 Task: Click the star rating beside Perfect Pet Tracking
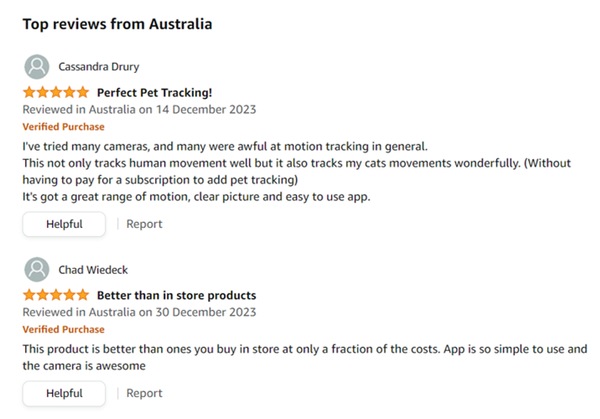pyautogui.click(x=56, y=92)
